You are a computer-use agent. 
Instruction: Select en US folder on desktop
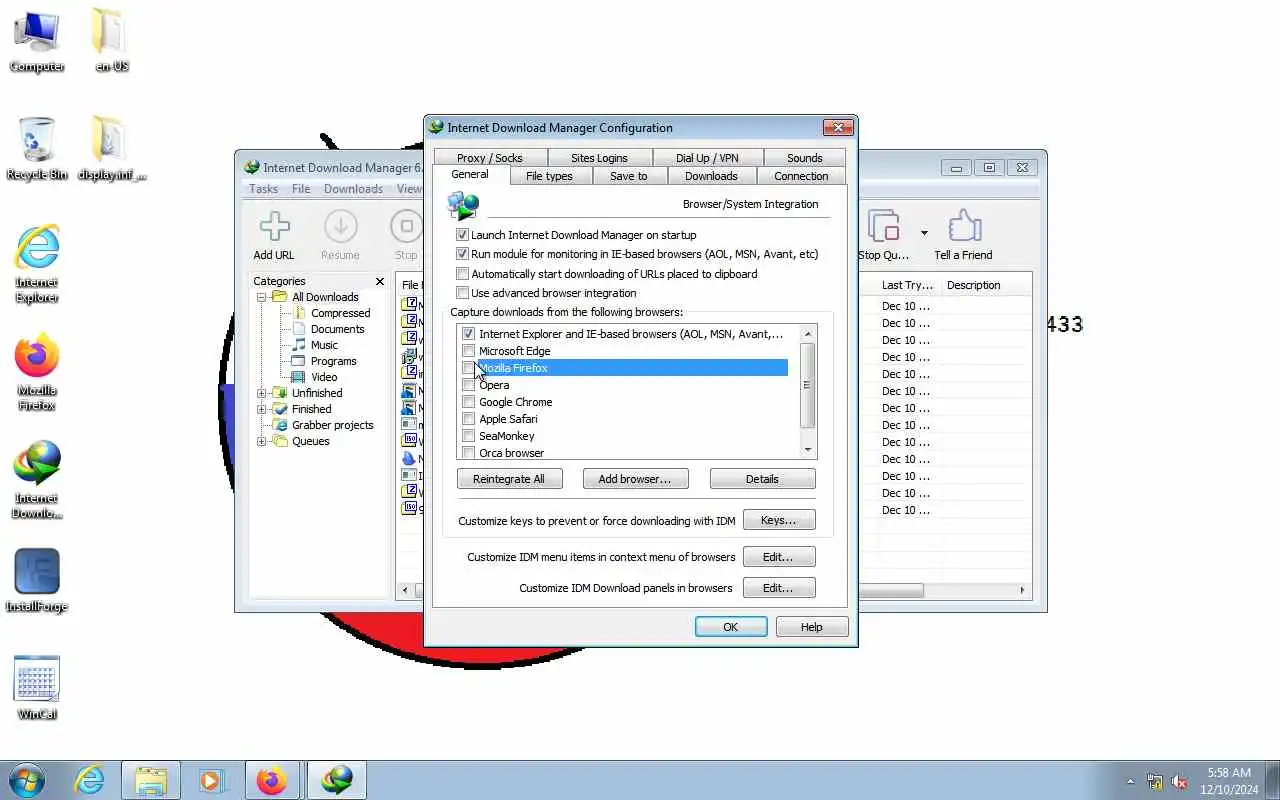click(112, 42)
